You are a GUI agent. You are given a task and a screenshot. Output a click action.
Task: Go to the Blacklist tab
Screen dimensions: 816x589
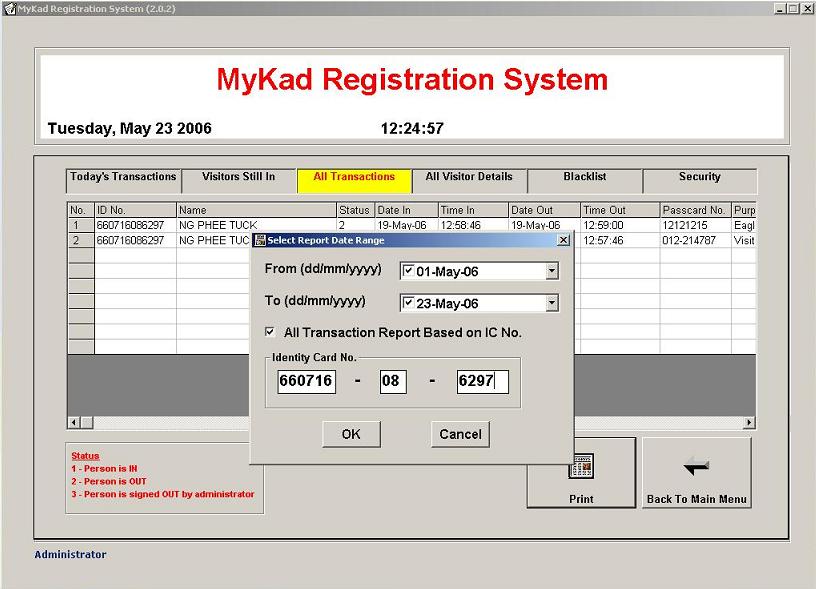pyautogui.click(x=583, y=178)
